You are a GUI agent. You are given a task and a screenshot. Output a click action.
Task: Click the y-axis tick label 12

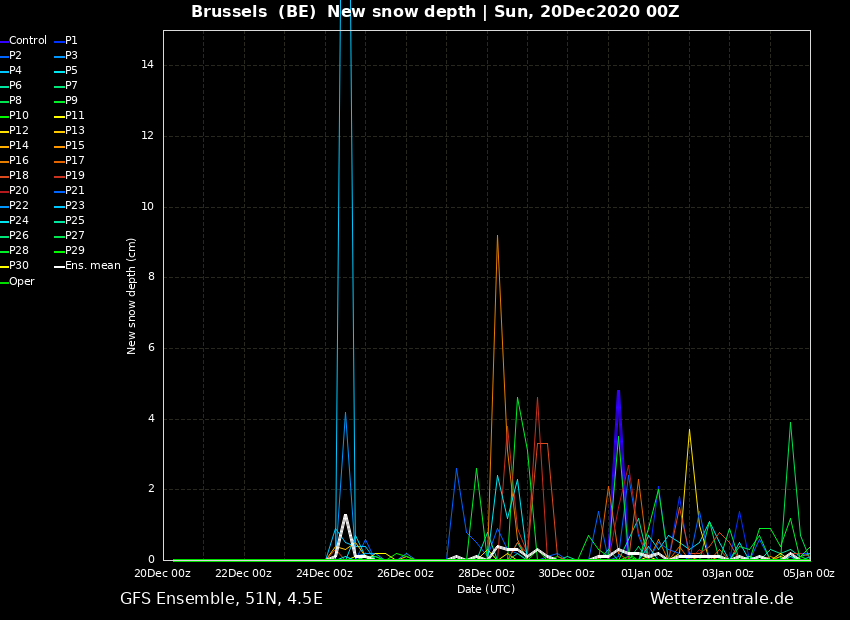tap(147, 135)
